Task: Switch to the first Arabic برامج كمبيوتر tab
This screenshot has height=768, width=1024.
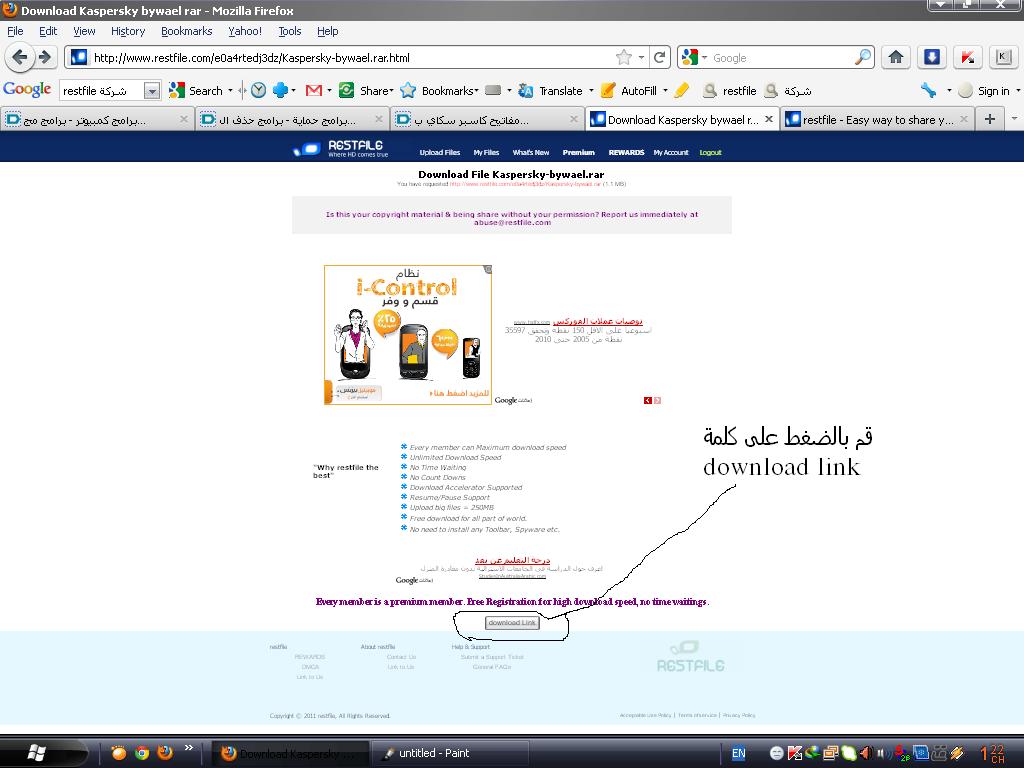Action: pyautogui.click(x=97, y=120)
